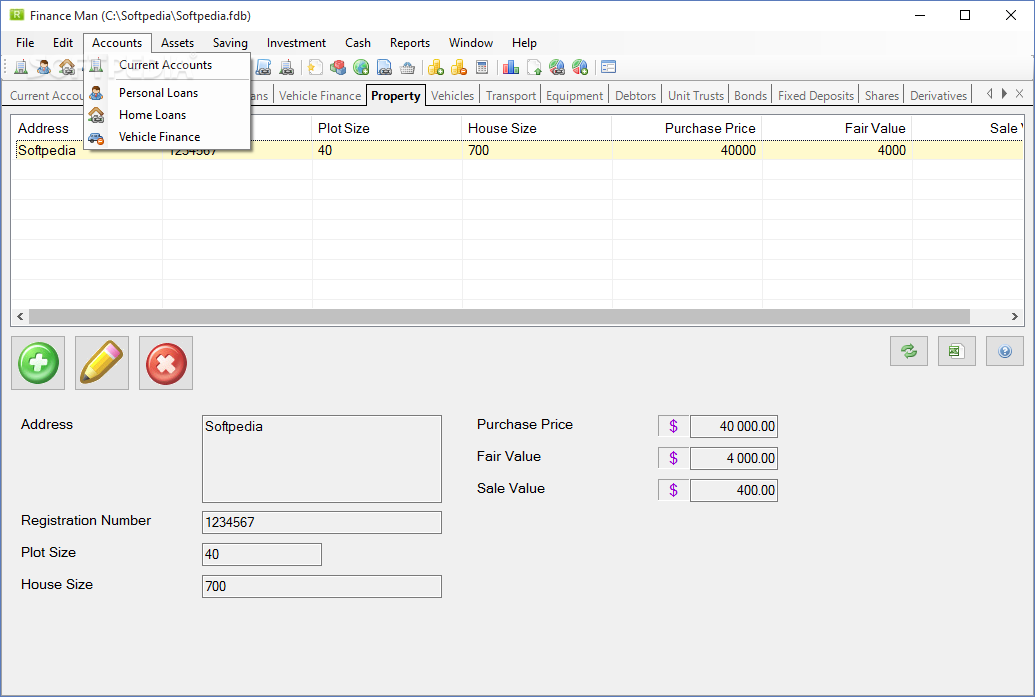Viewport: 1035px width, 697px height.
Task: Click the dollar currency button beside Purchase Price
Action: [673, 426]
